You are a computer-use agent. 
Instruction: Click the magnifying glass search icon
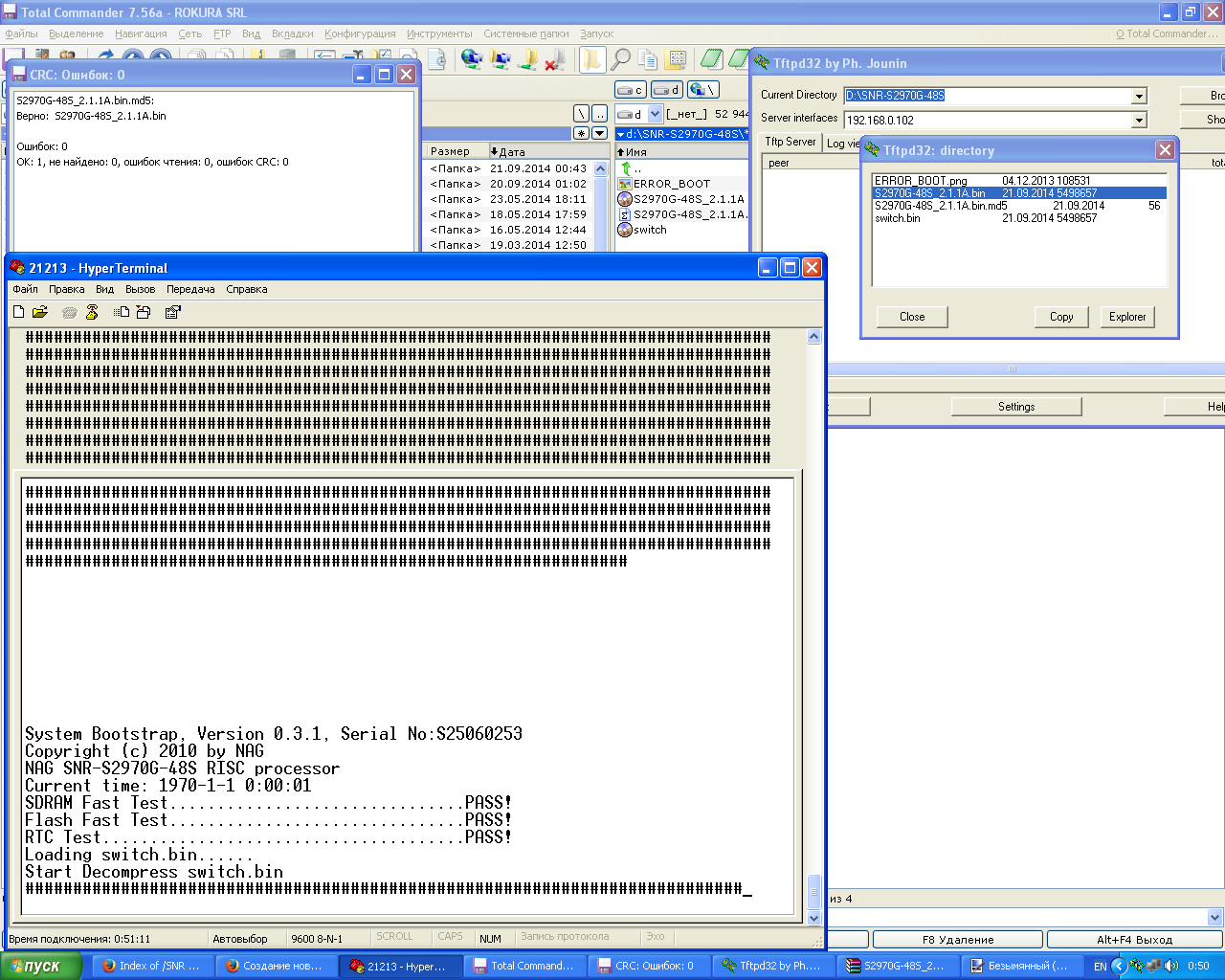[620, 59]
